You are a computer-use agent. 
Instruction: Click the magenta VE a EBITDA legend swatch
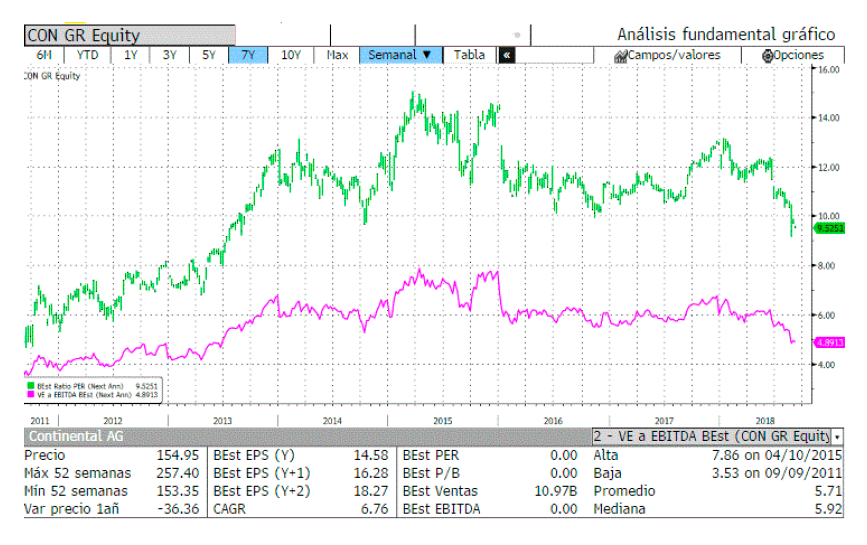click(x=30, y=395)
